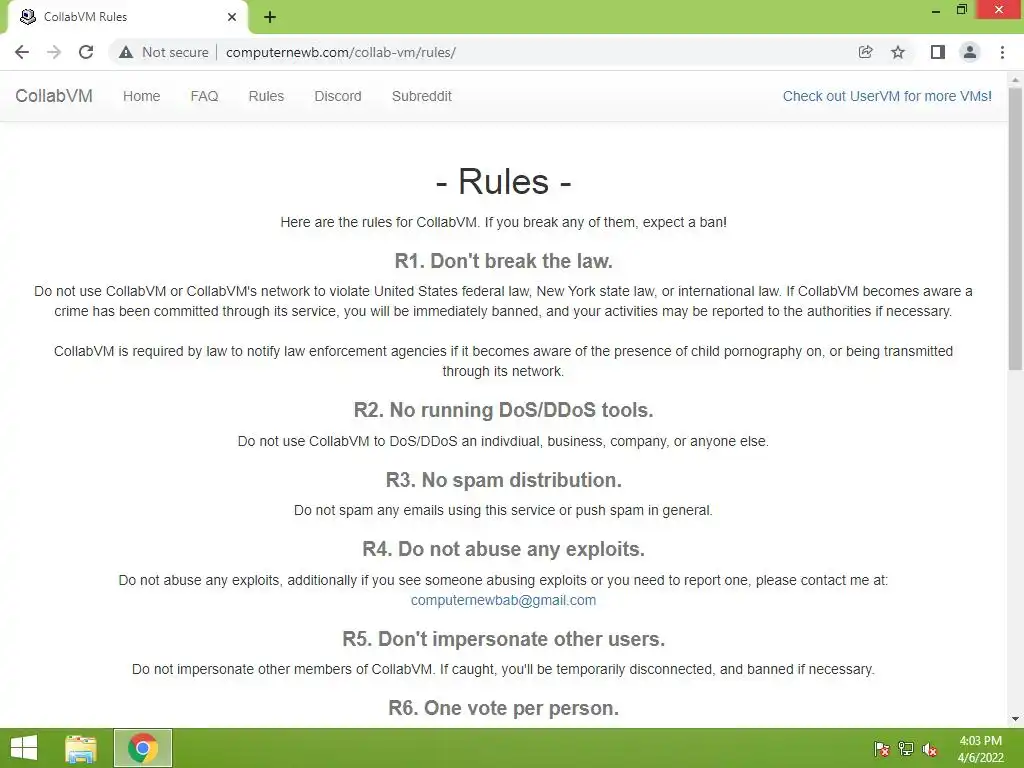Reload the page with the refresh icon

pos(86,52)
